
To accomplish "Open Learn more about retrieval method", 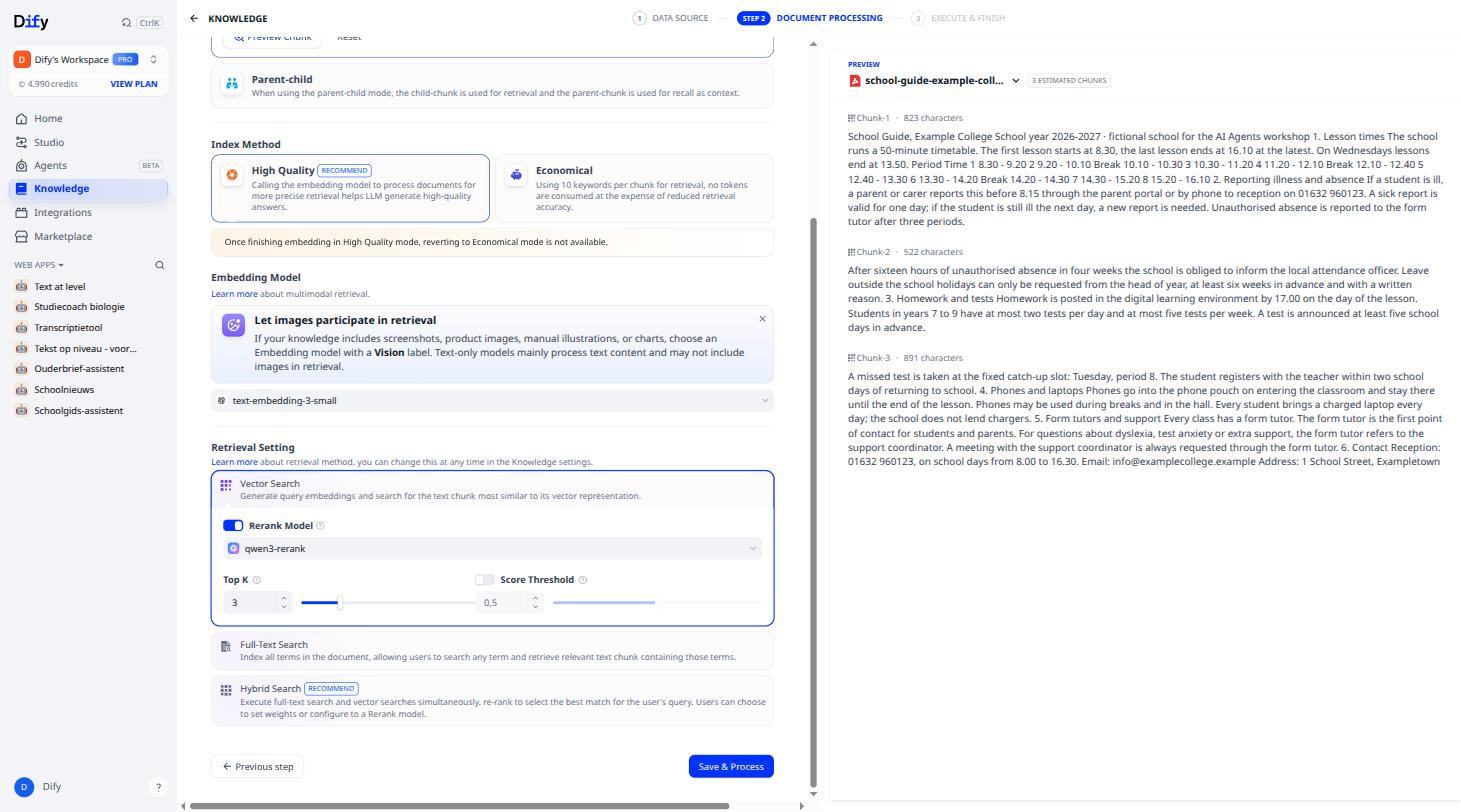I will point(234,462).
